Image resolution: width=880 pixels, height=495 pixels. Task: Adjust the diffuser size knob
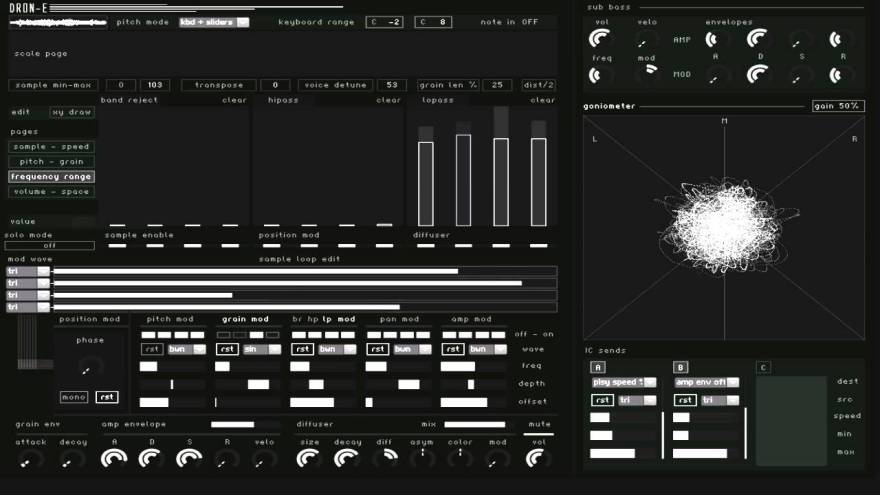309,459
